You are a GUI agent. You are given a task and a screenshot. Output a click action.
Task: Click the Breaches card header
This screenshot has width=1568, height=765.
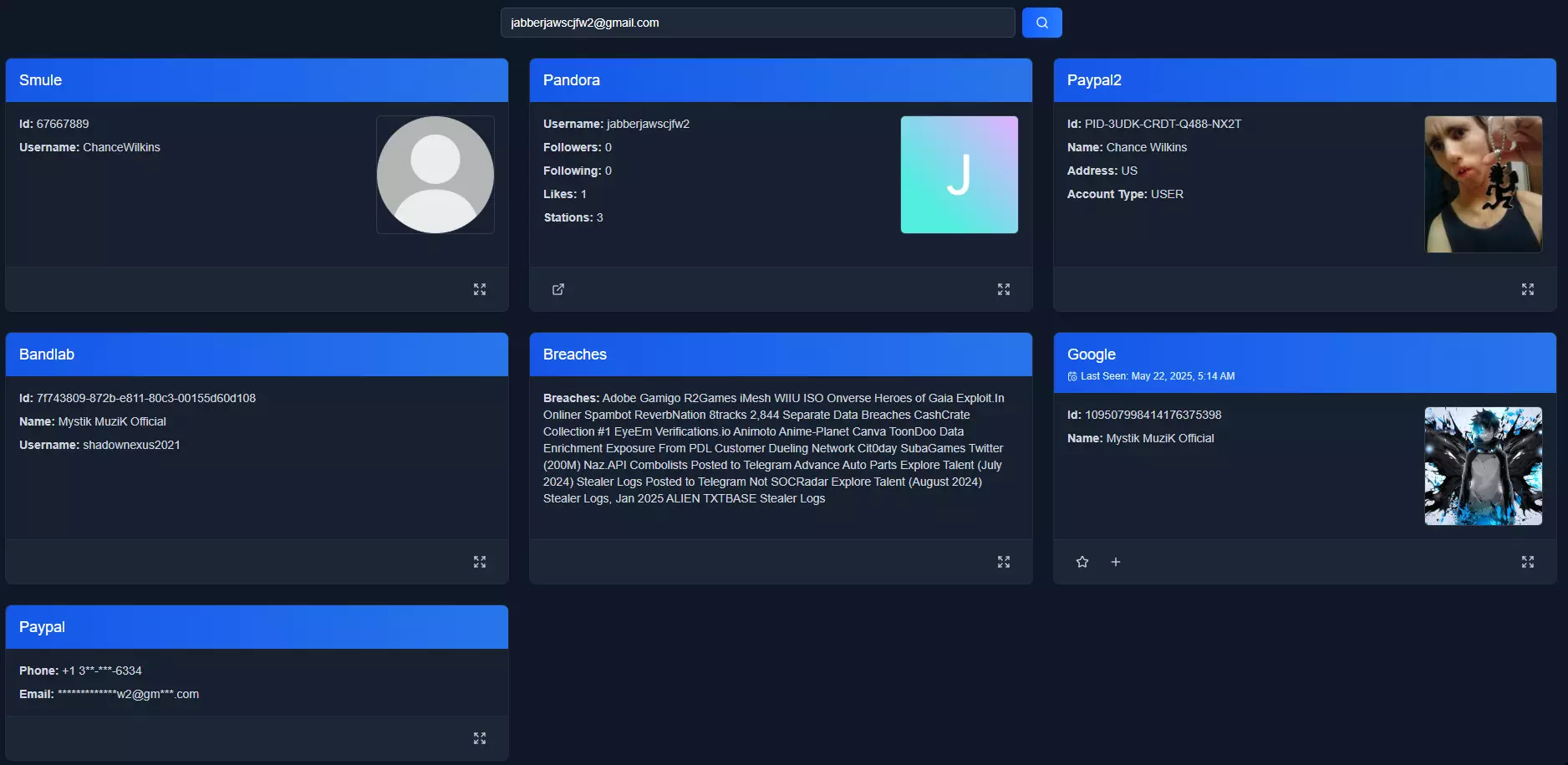click(x=781, y=354)
